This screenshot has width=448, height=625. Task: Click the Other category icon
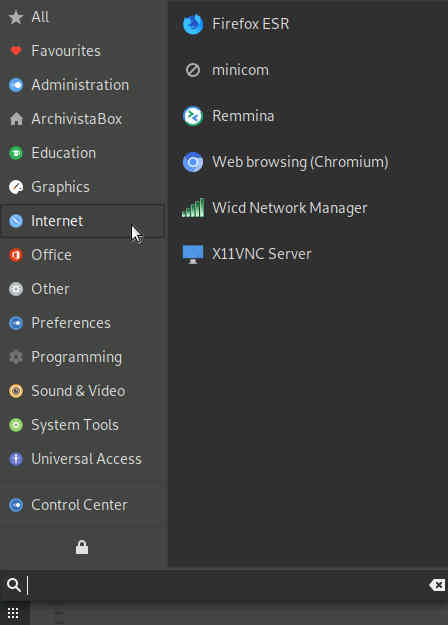click(x=16, y=289)
